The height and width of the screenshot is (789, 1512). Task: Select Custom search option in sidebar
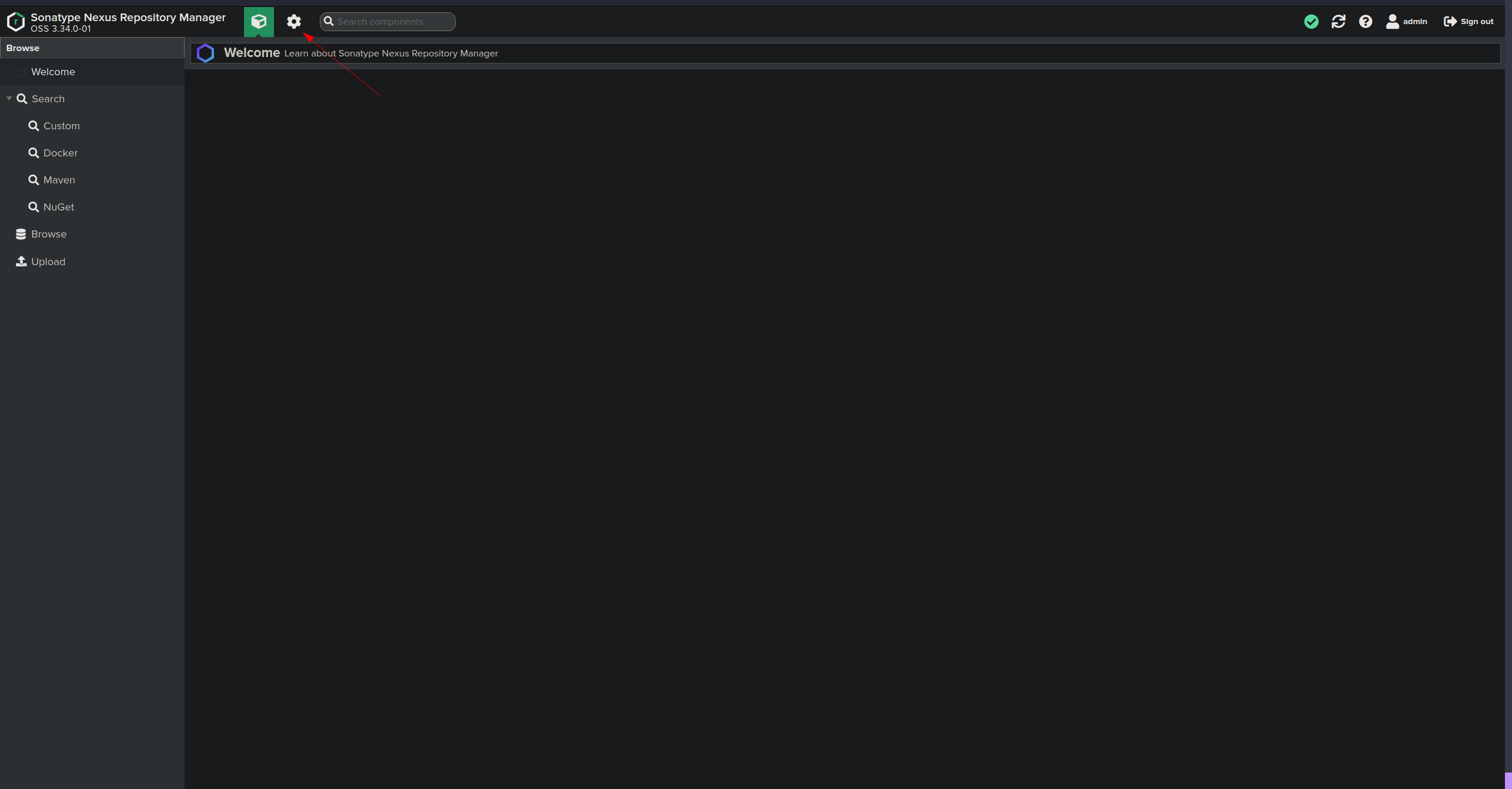(61, 125)
